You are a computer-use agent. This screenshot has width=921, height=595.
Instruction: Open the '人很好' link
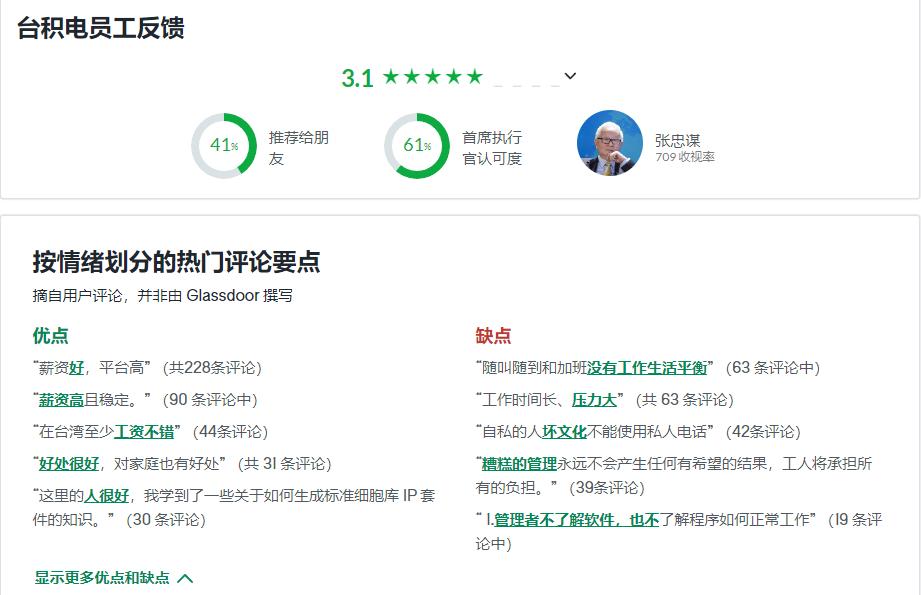point(106,496)
